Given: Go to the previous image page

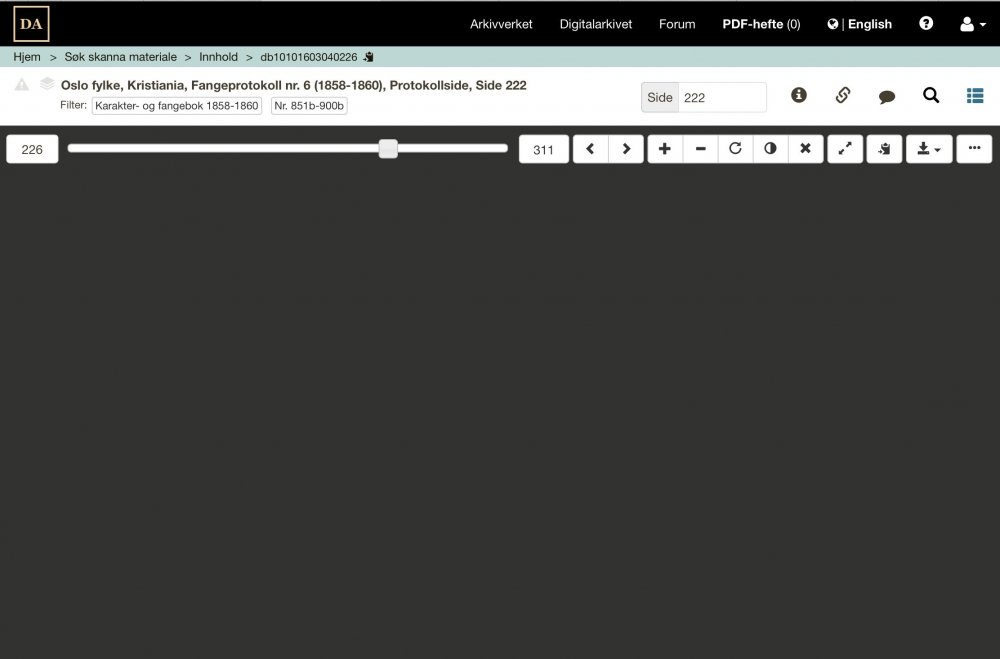Looking at the screenshot, I should pos(590,149).
